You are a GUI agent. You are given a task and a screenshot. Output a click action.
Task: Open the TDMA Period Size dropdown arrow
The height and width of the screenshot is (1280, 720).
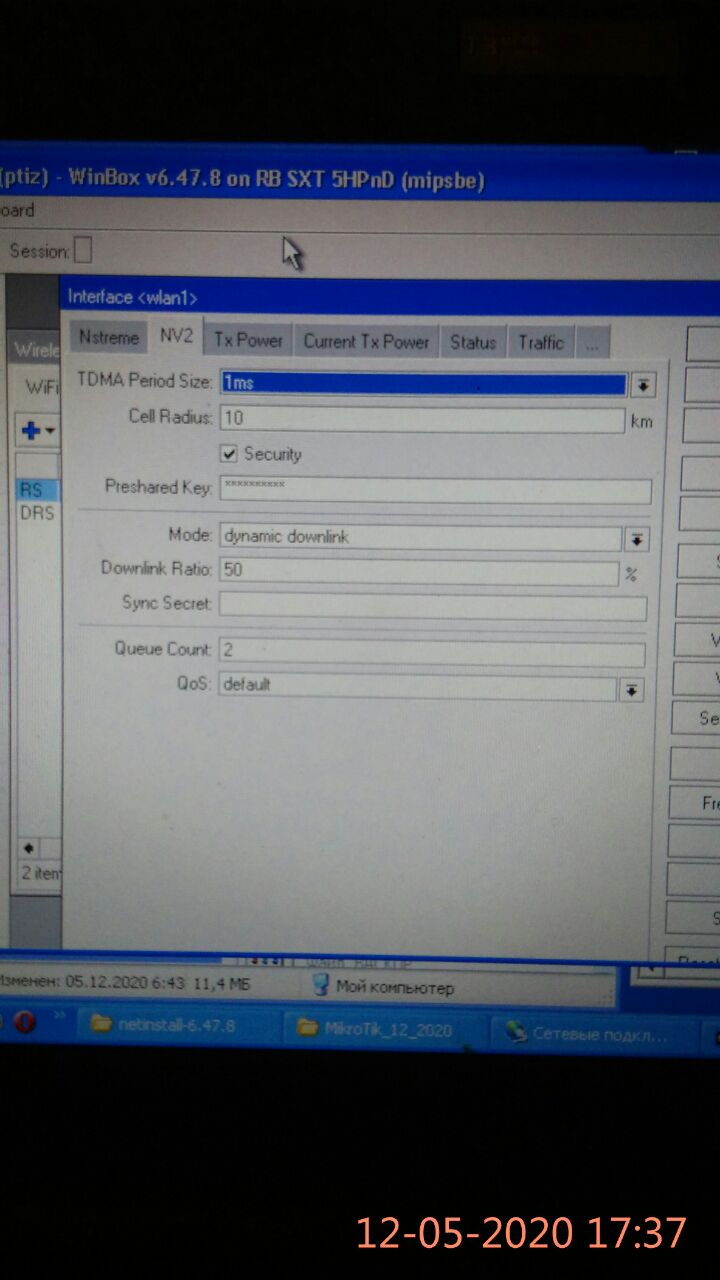643,385
